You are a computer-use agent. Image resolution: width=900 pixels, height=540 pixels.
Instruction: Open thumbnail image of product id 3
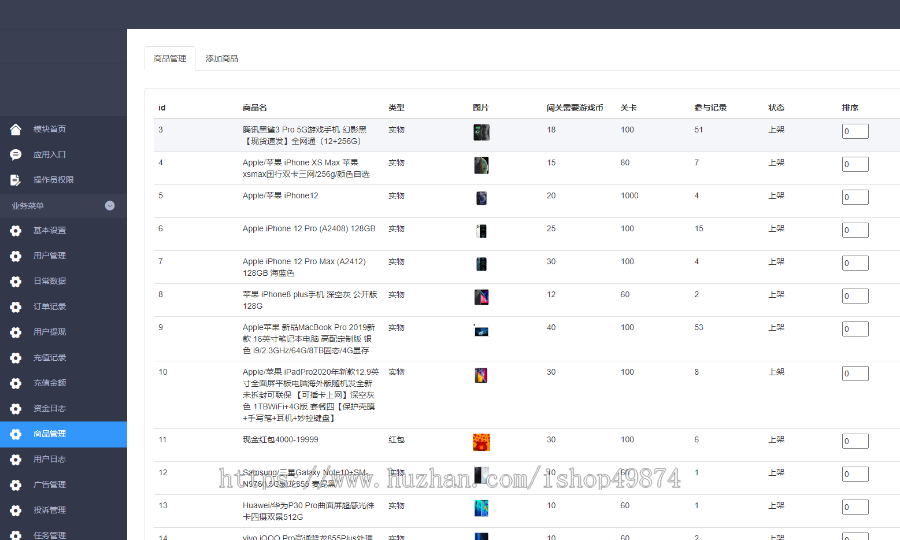[x=481, y=133]
